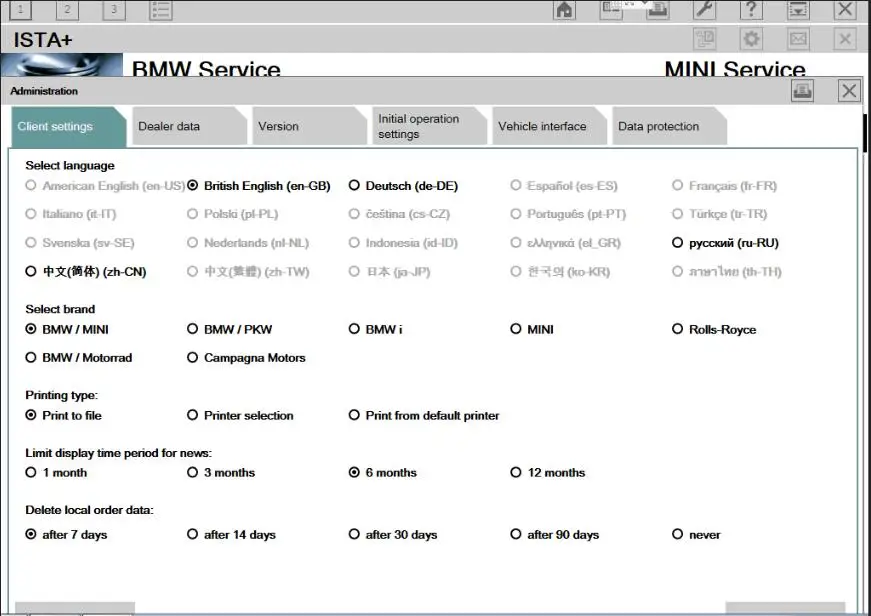Open the wrench settings icon
The height and width of the screenshot is (616, 871).
[x=704, y=9]
